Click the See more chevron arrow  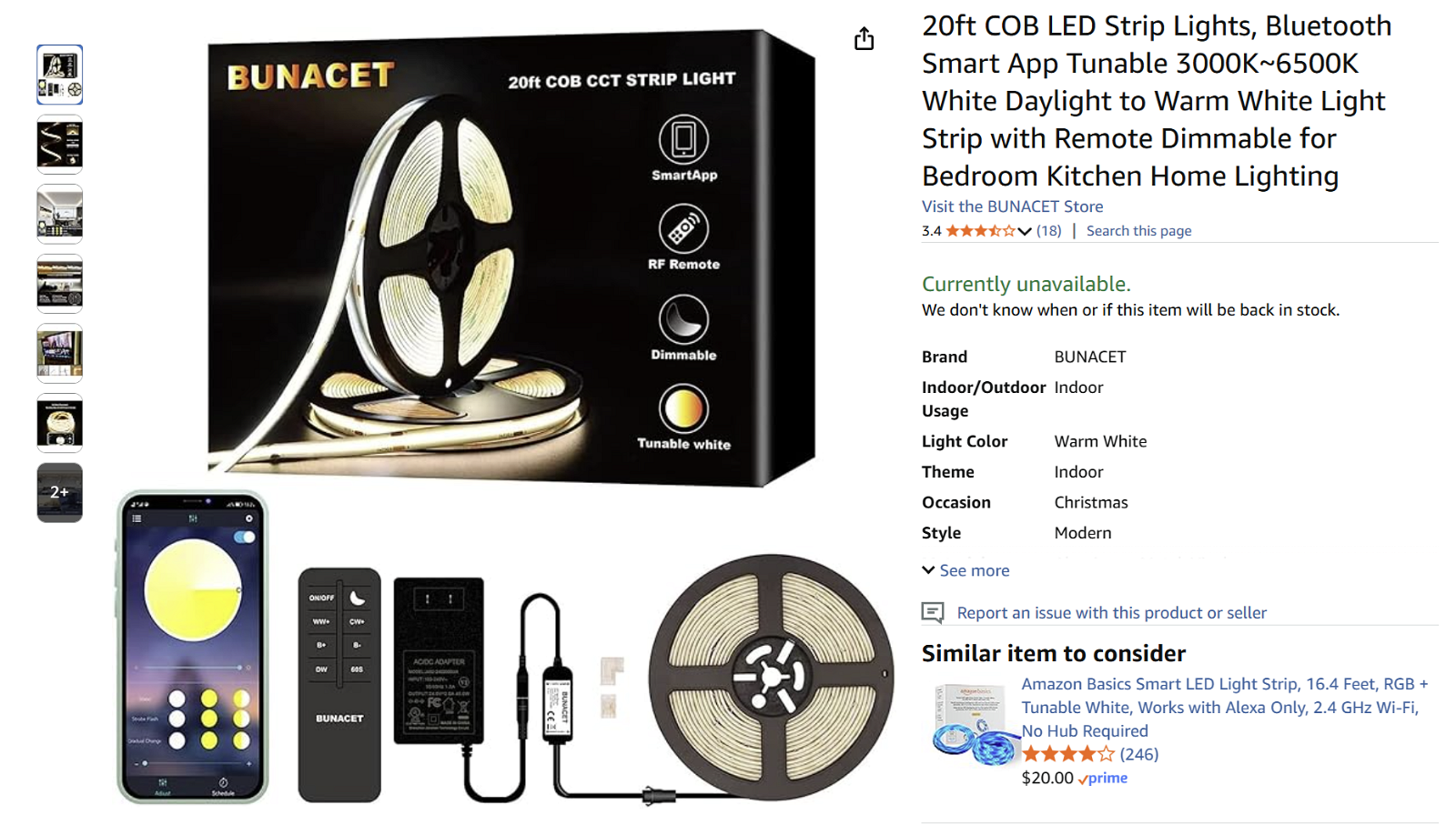[928, 570]
